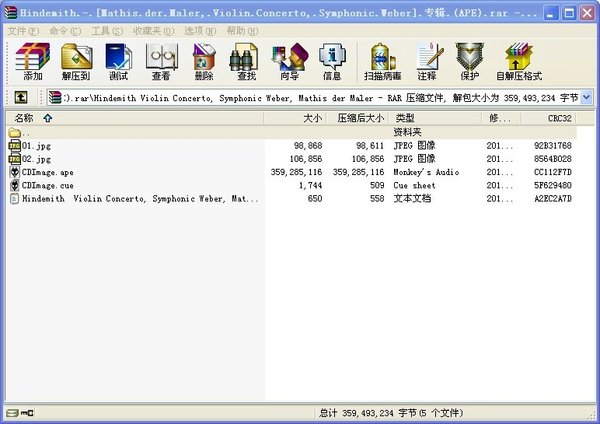Click the toolbar grip handle
This screenshot has height=424, width=600.
coord(7,62)
